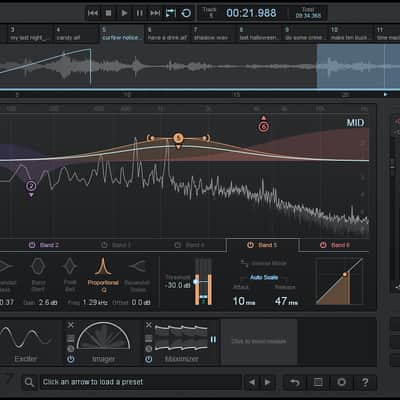Choose the Peak Bell filter shape icon
Viewport: 400px width, 400px height.
[x=70, y=266]
